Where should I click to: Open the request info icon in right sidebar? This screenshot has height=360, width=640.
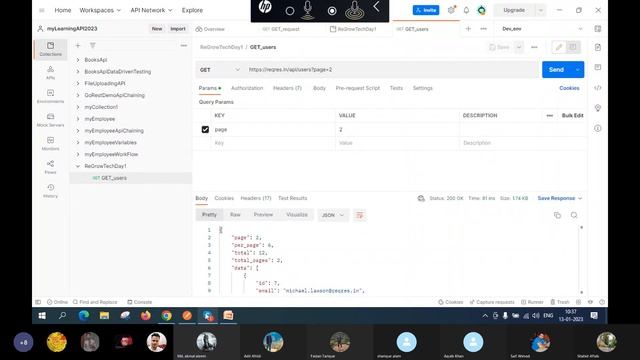point(598,128)
